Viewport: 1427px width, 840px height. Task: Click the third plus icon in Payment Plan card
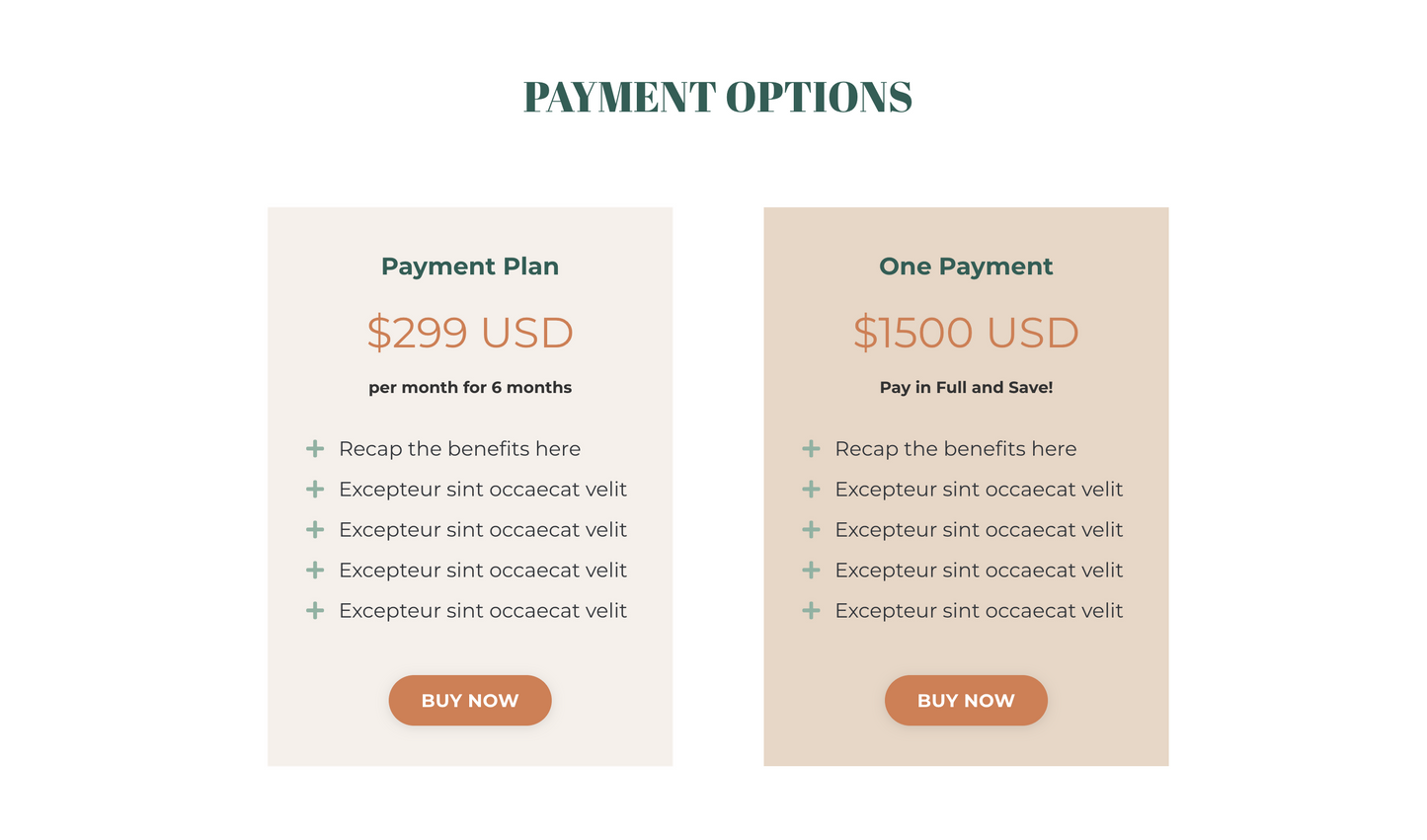click(315, 530)
